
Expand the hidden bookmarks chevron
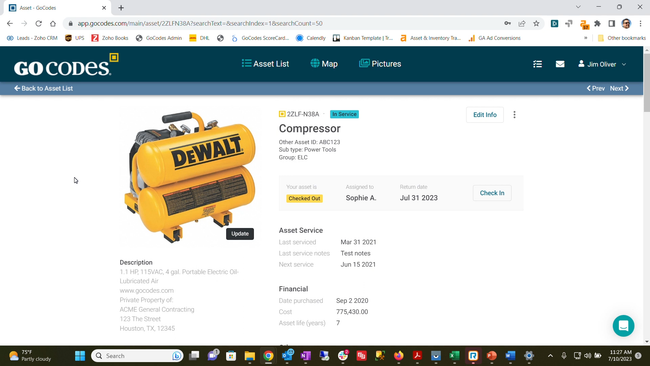point(586,38)
